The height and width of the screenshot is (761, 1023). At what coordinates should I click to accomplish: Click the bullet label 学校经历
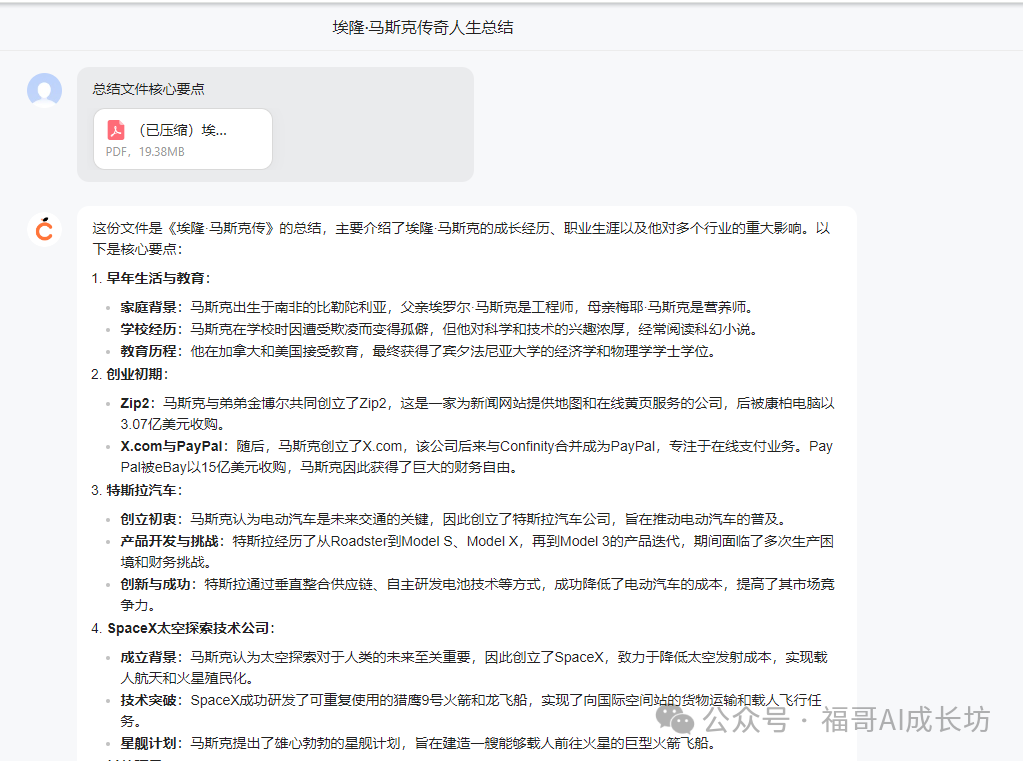(149, 329)
